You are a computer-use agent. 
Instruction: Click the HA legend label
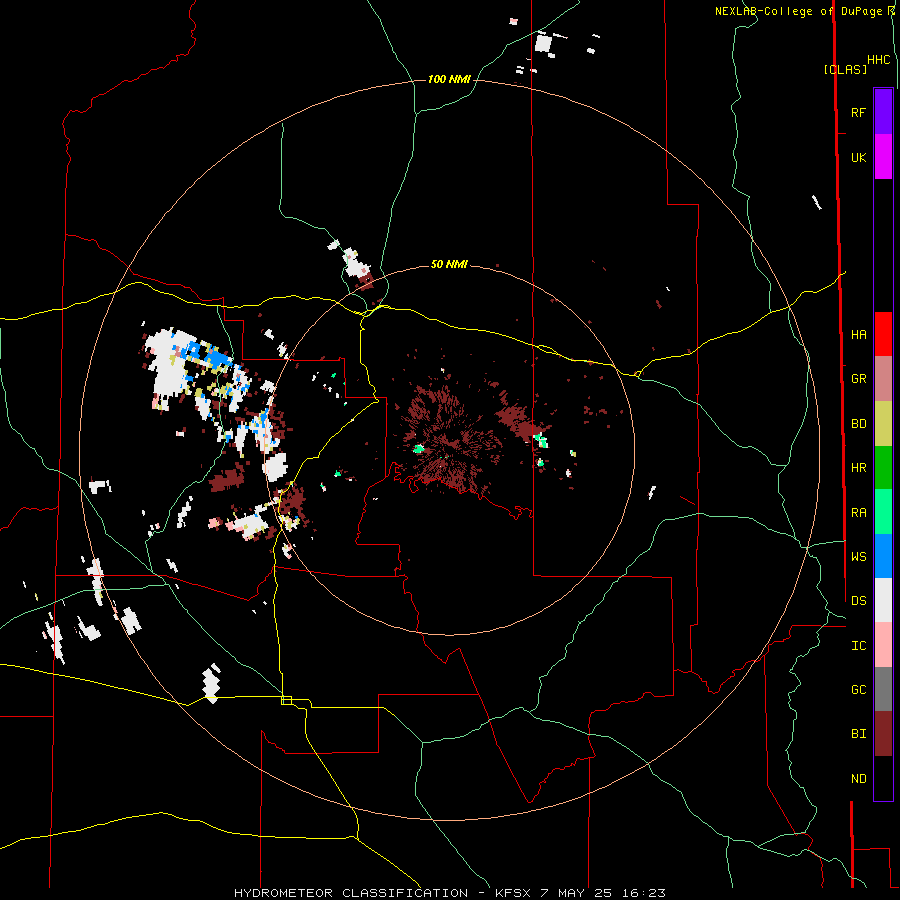point(858,335)
